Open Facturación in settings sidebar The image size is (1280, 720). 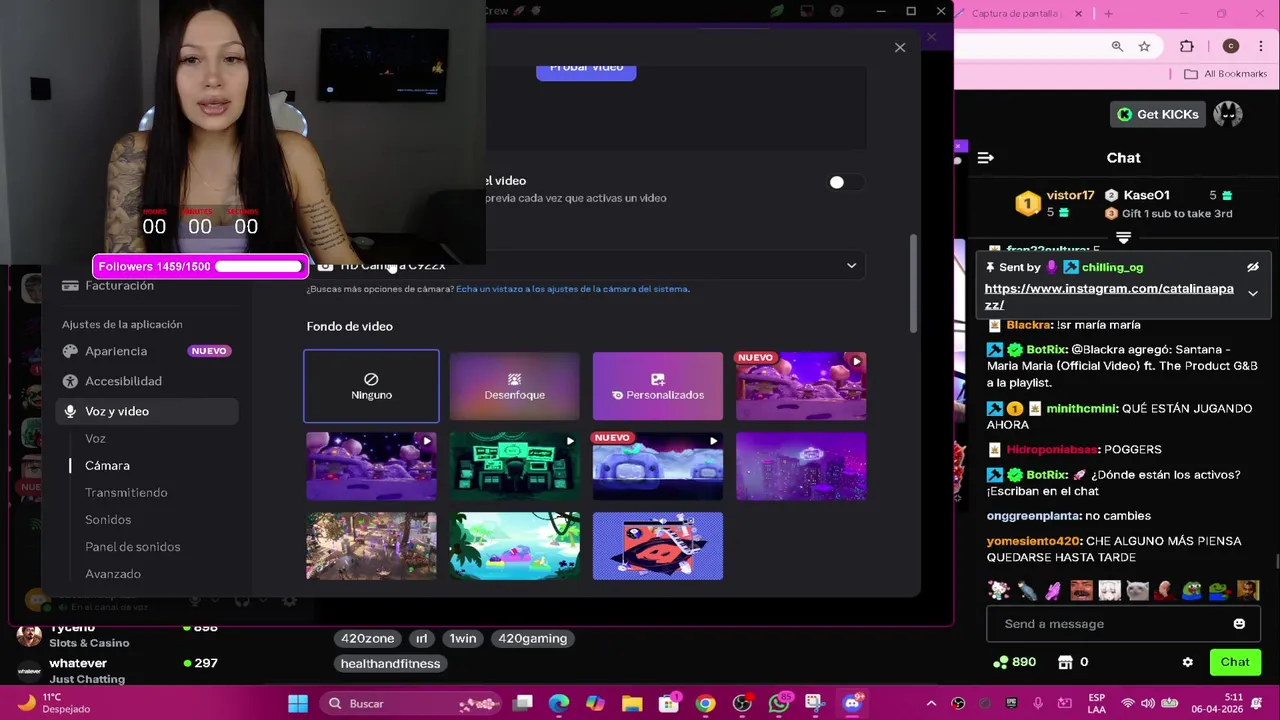point(119,286)
